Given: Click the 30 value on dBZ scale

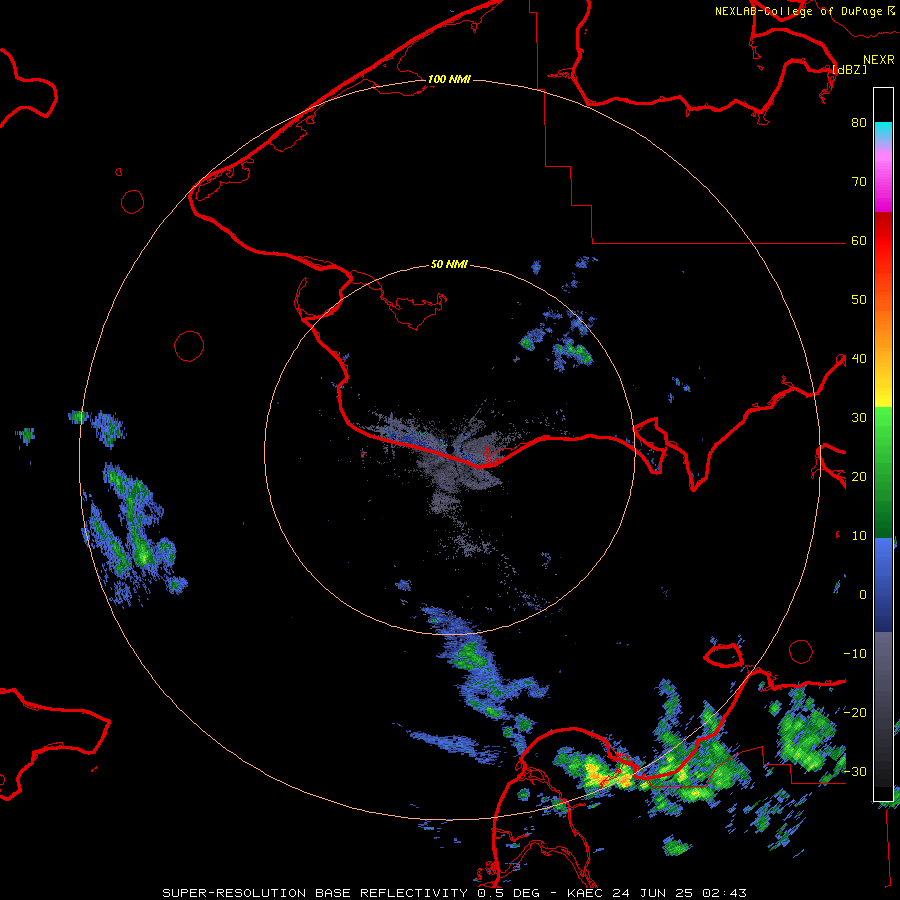Looking at the screenshot, I should click(x=859, y=417).
